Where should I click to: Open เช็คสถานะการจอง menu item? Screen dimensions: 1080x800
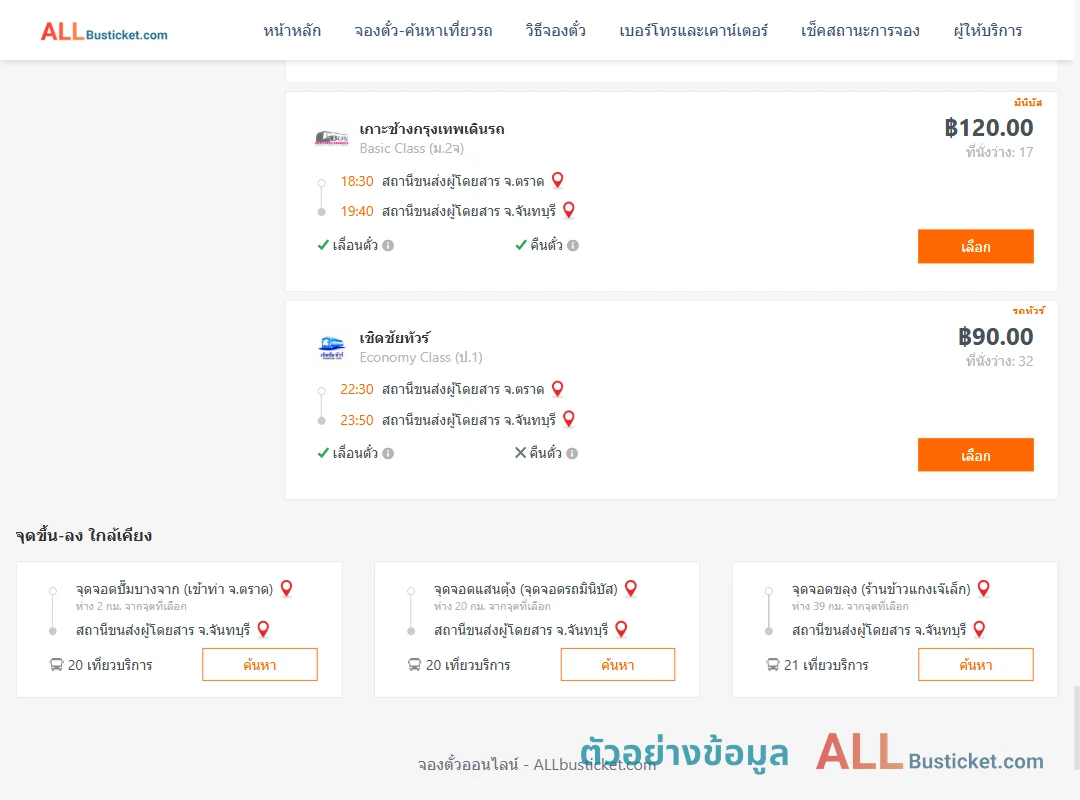pyautogui.click(x=860, y=31)
